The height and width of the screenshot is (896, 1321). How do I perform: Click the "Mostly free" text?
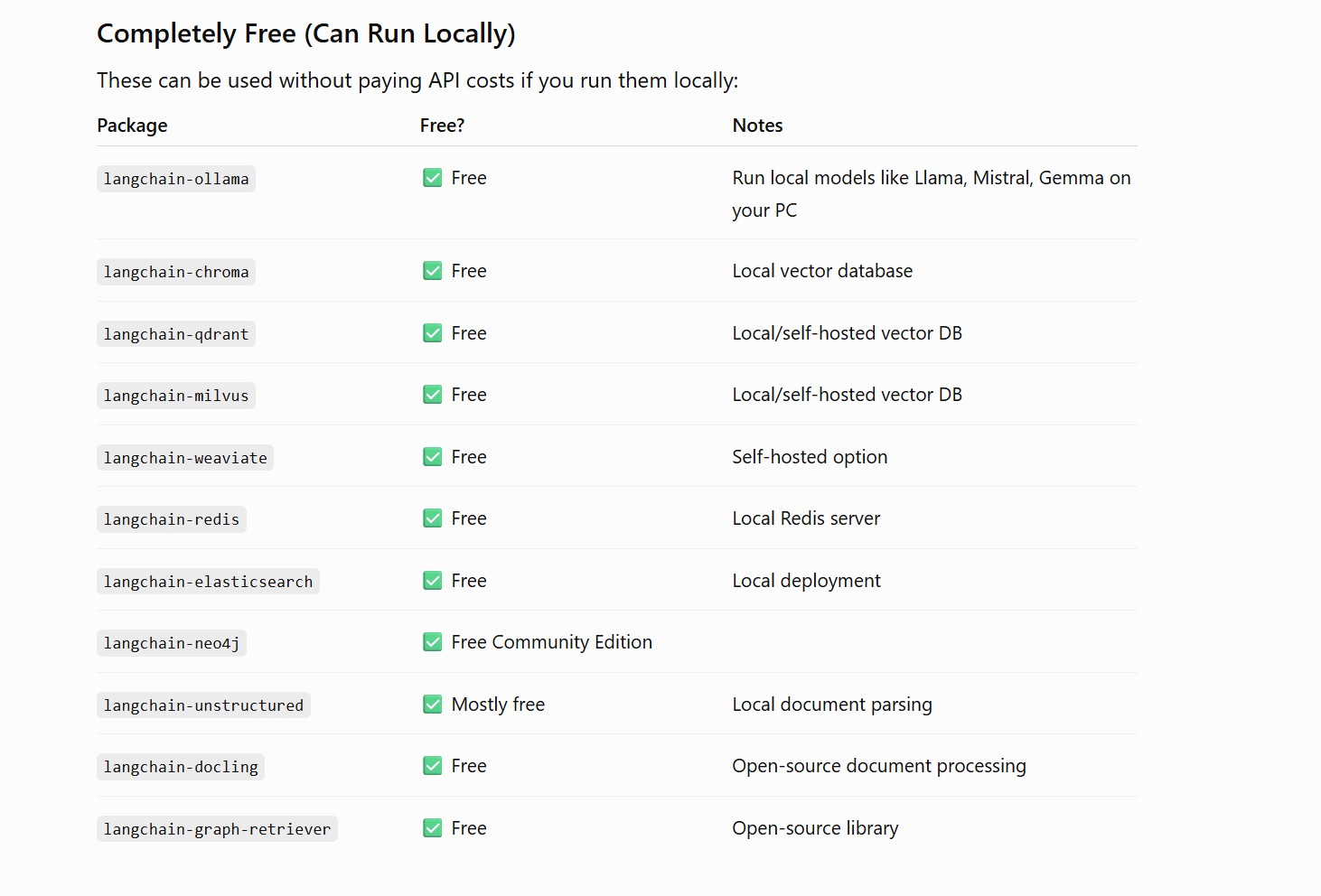(498, 705)
